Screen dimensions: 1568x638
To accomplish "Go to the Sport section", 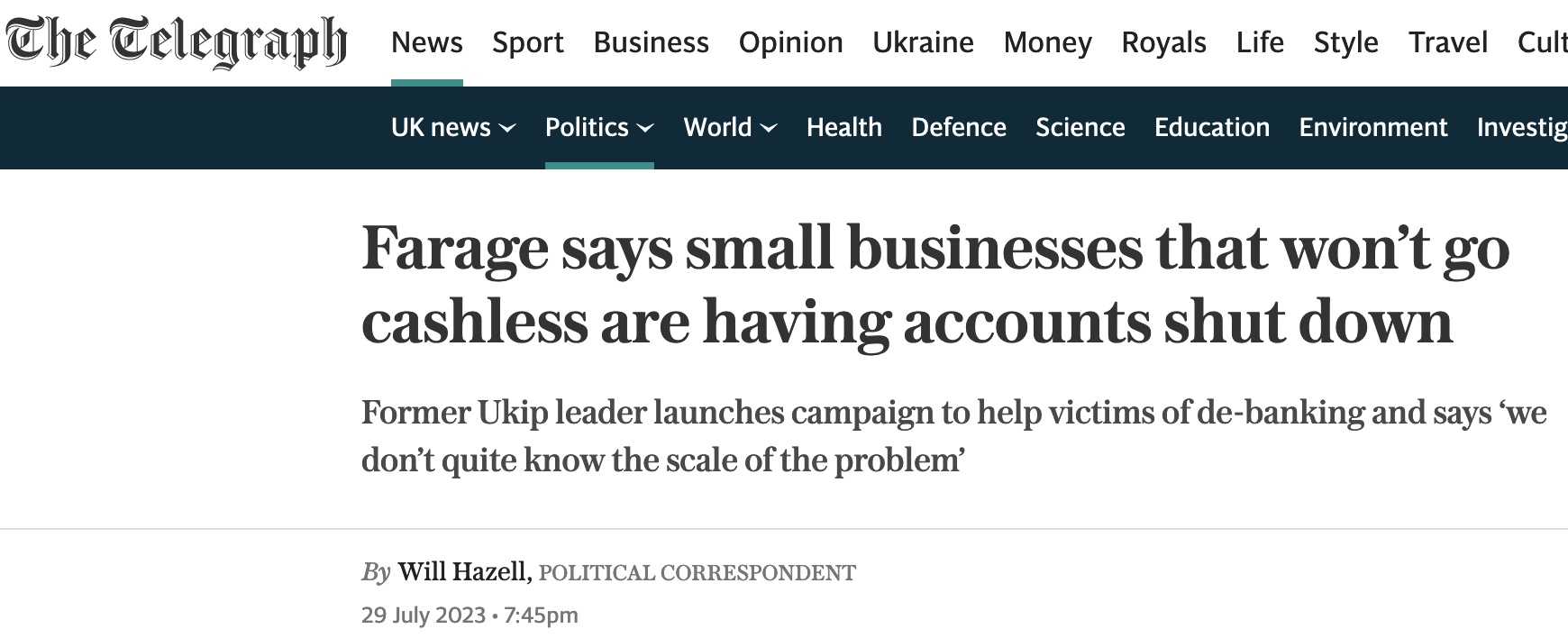I will click(527, 42).
